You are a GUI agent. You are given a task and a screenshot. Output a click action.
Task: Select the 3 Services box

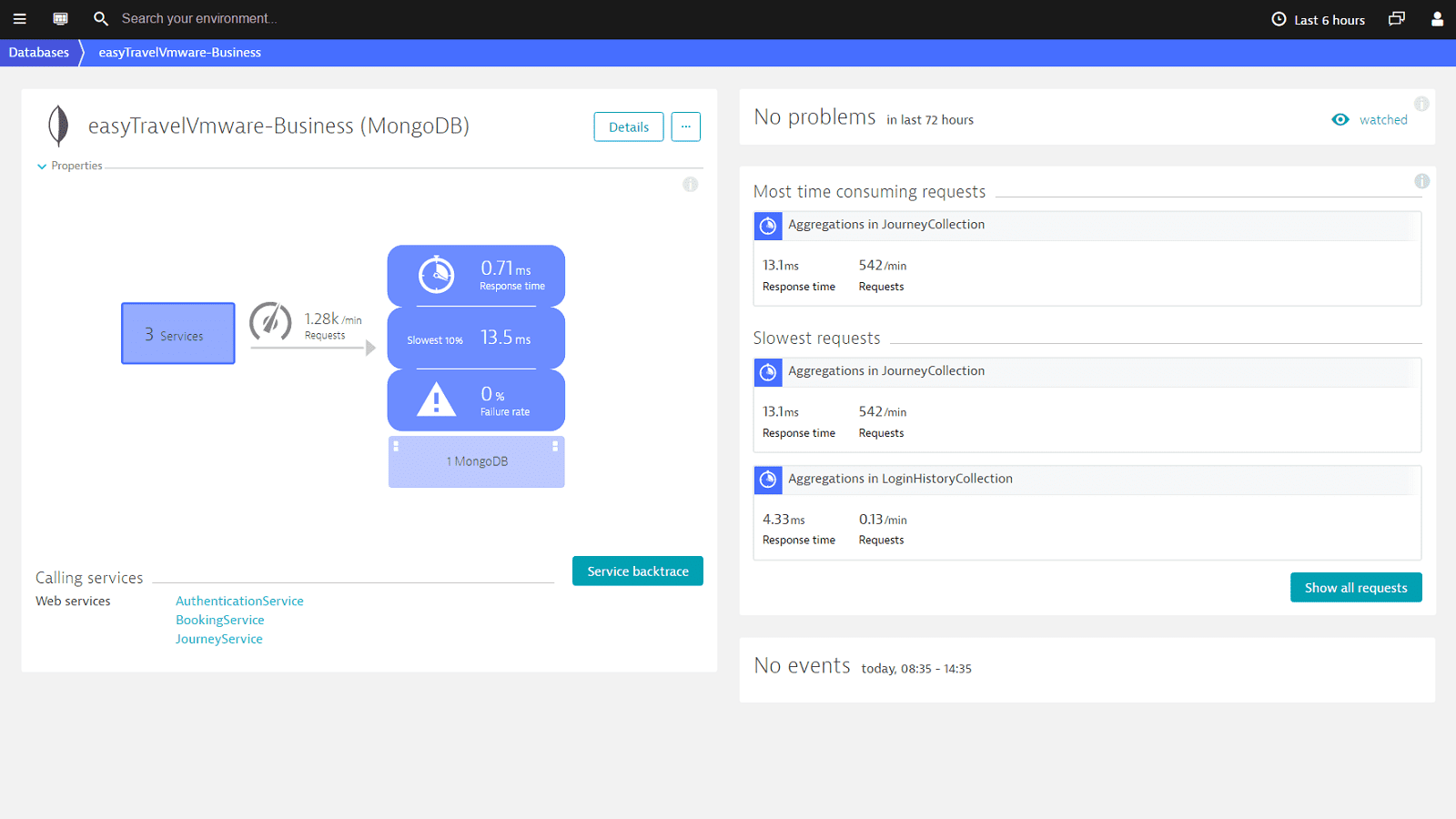pos(178,333)
